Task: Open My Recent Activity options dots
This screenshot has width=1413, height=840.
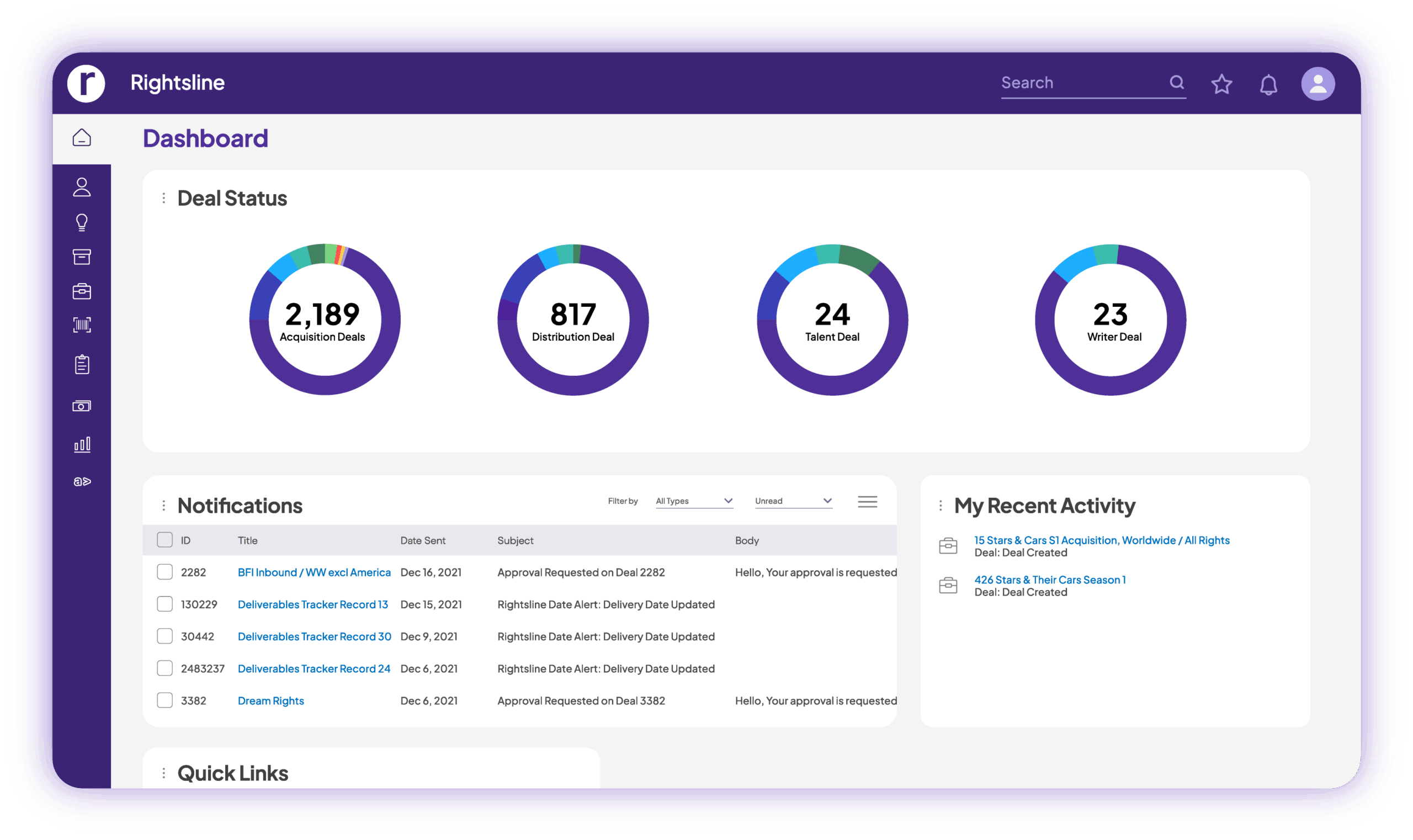Action: (x=941, y=506)
